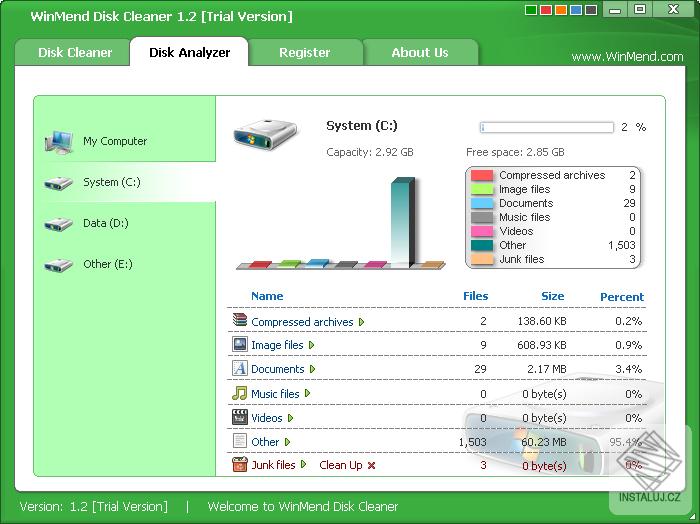Open the Music files row link
Viewport: 700px width, 524px height.
click(x=275, y=394)
